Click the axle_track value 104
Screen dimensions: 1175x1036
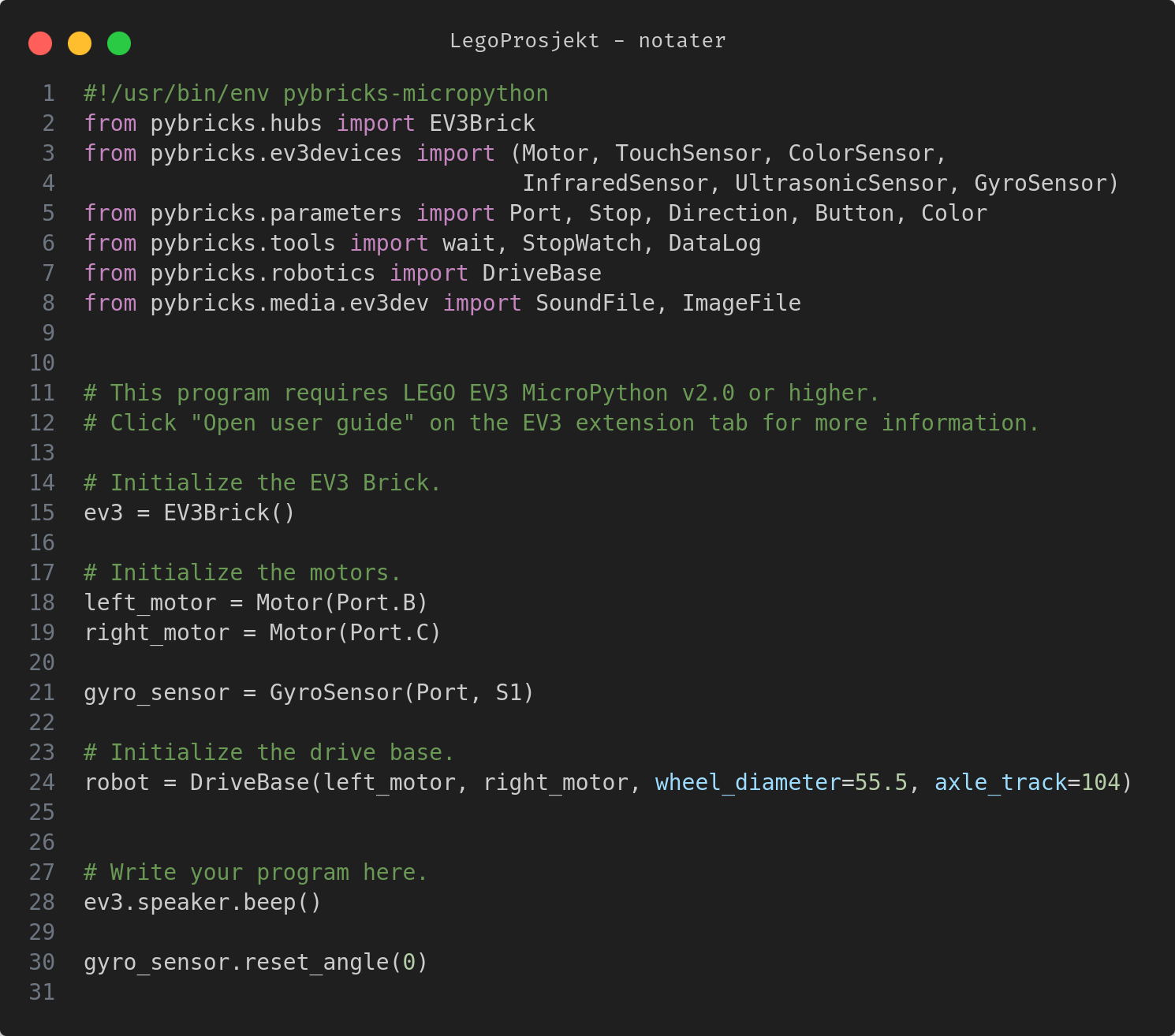[x=1100, y=783]
